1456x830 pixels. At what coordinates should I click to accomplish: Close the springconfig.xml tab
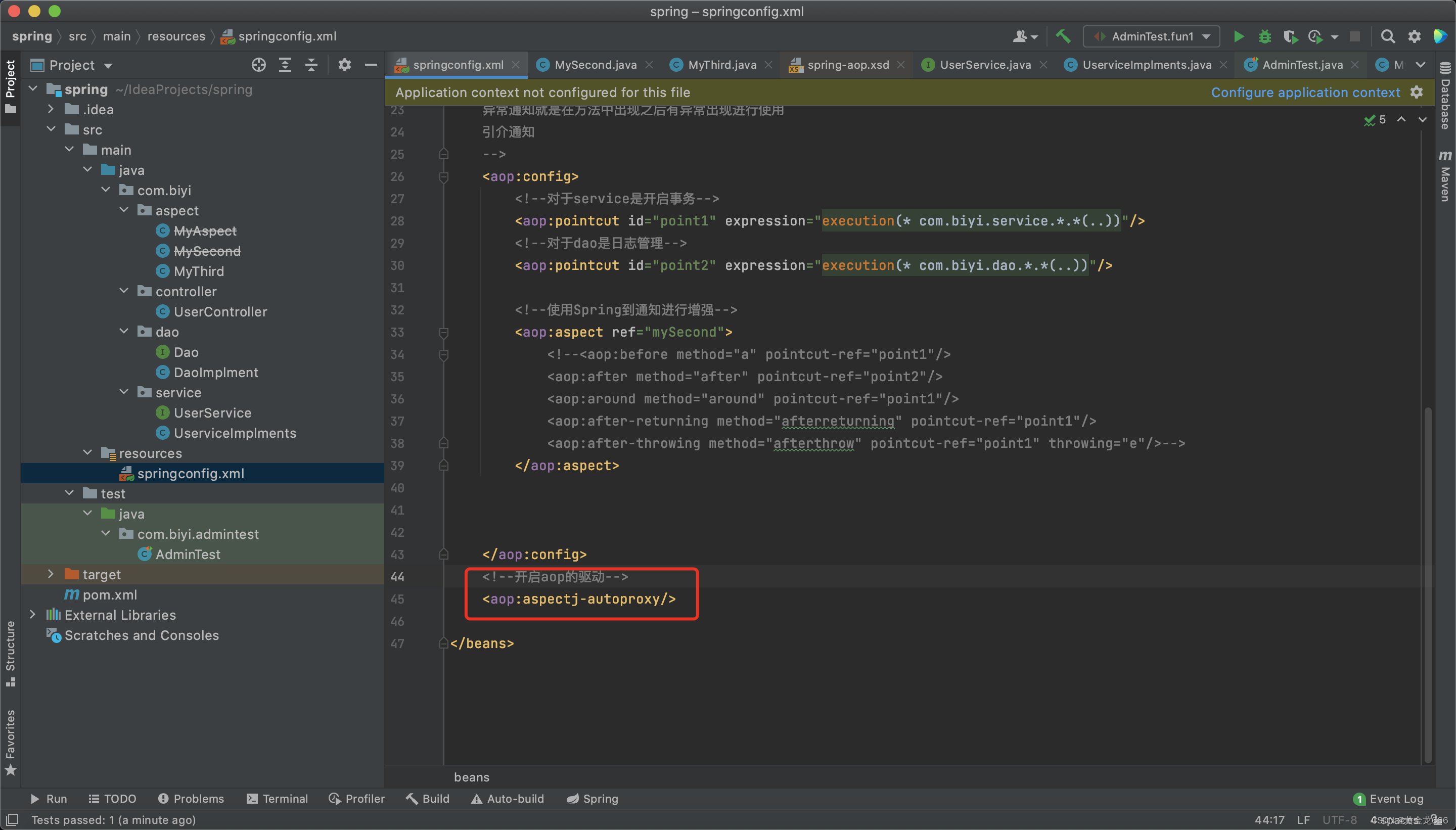(515, 65)
